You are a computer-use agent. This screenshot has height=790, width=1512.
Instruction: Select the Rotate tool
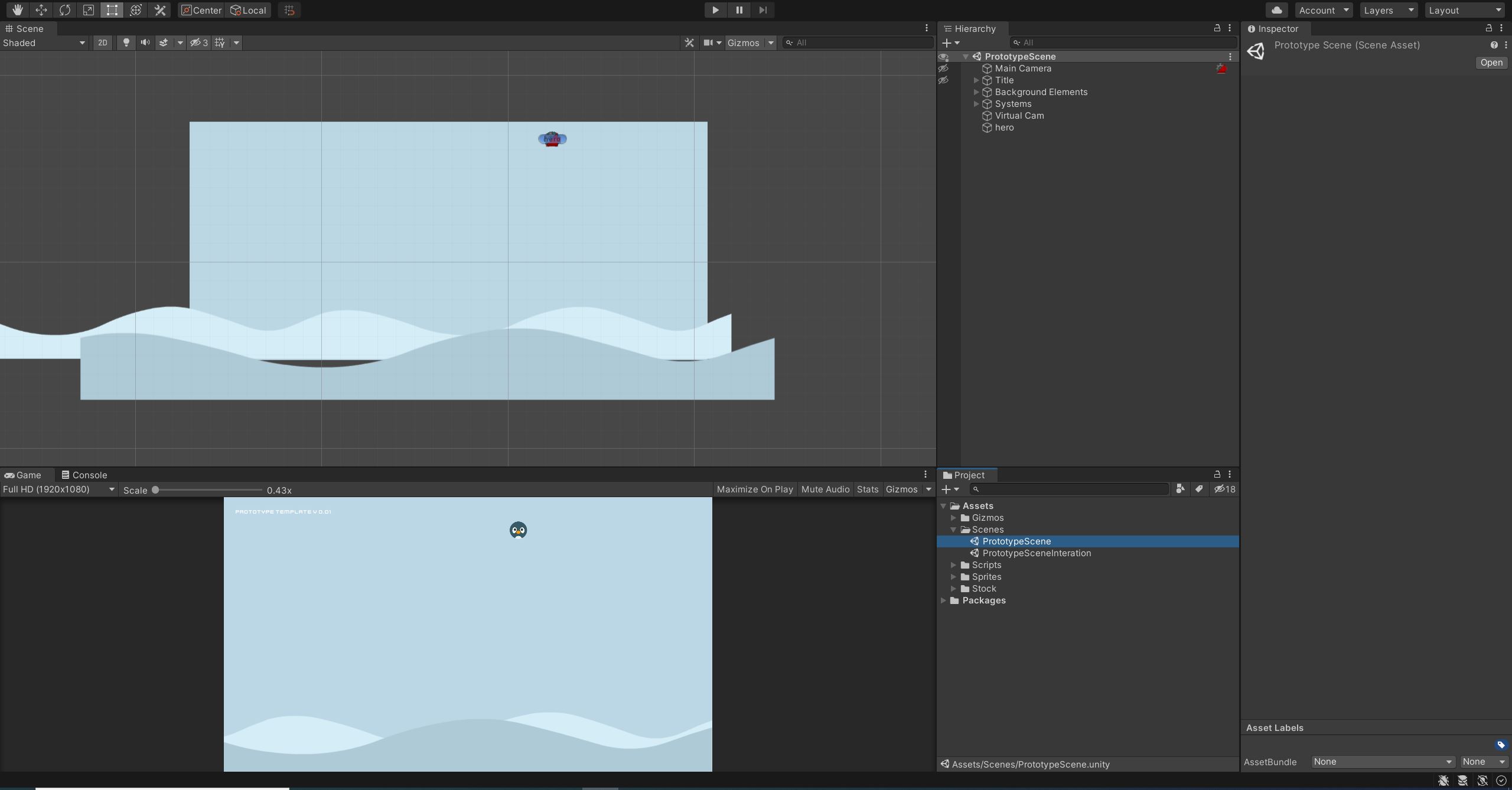(65, 10)
